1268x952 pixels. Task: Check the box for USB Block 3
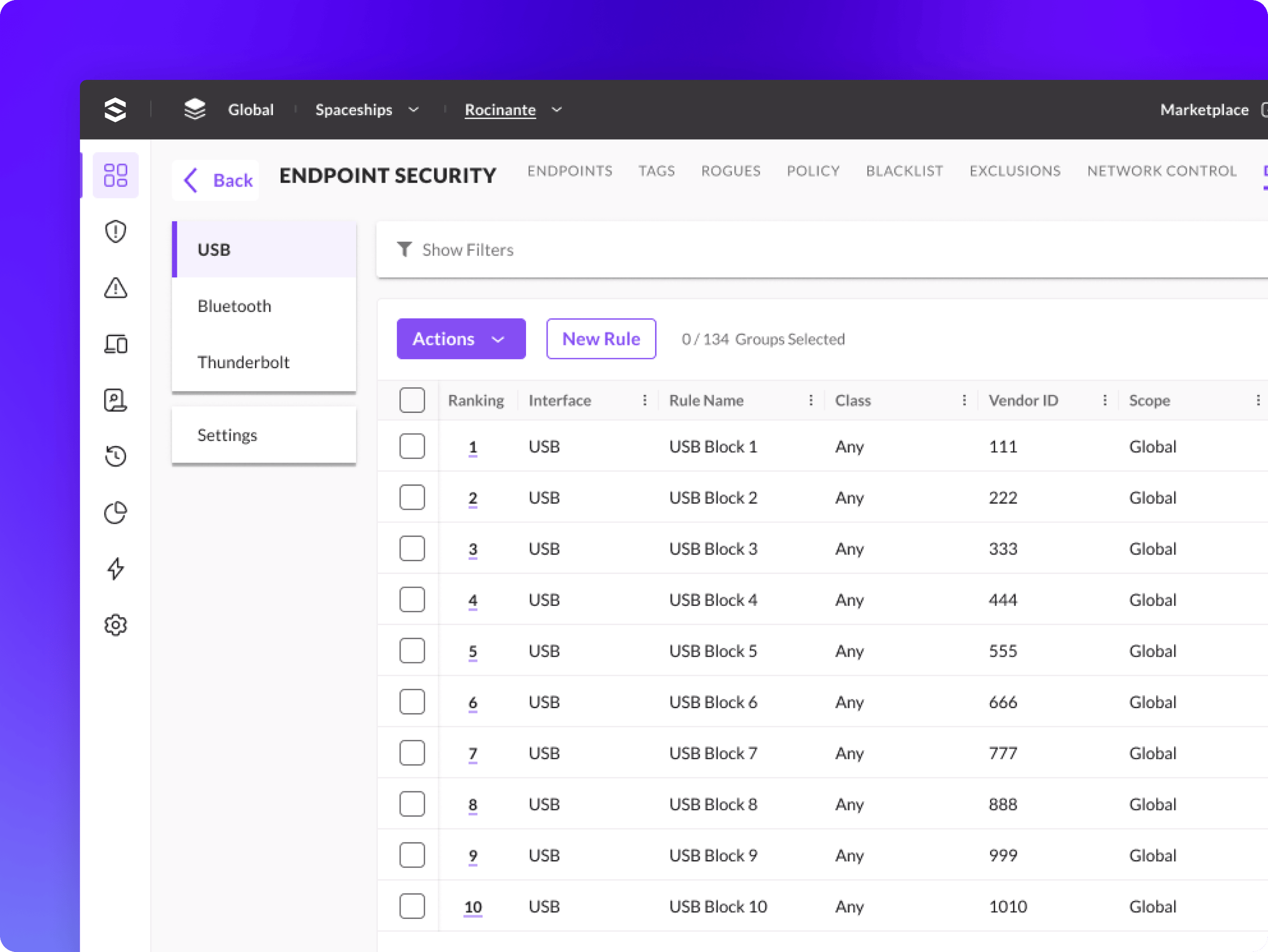point(412,548)
